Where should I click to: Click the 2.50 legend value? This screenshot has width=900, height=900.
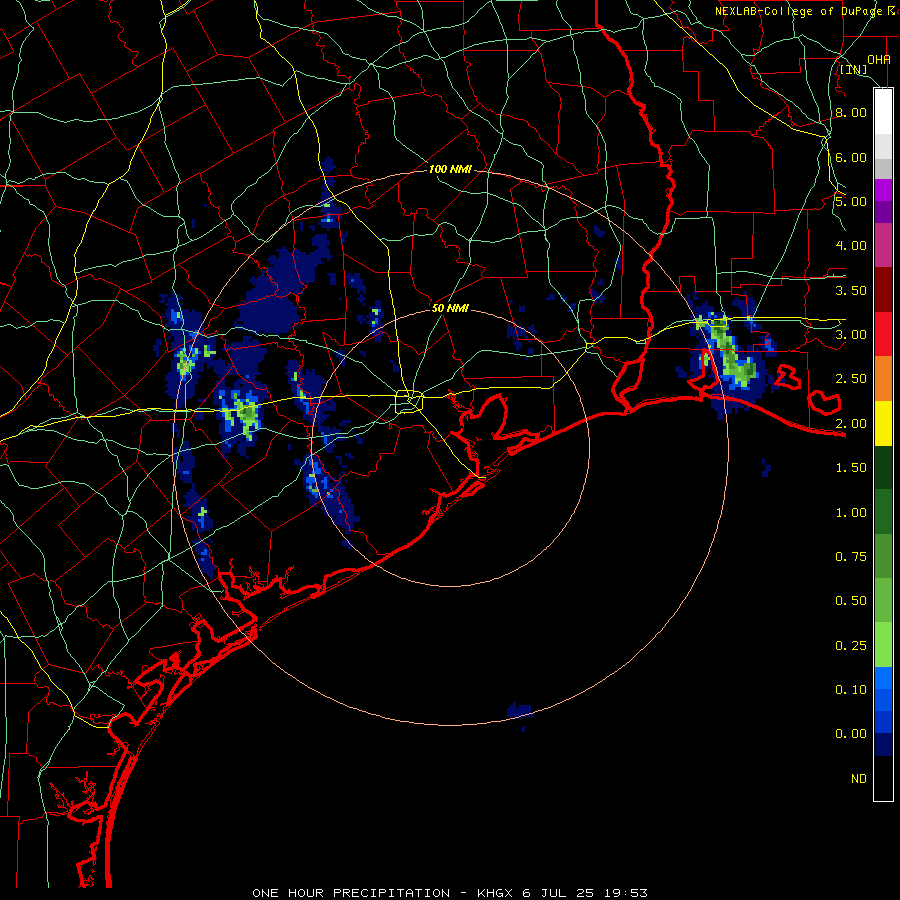(x=851, y=379)
